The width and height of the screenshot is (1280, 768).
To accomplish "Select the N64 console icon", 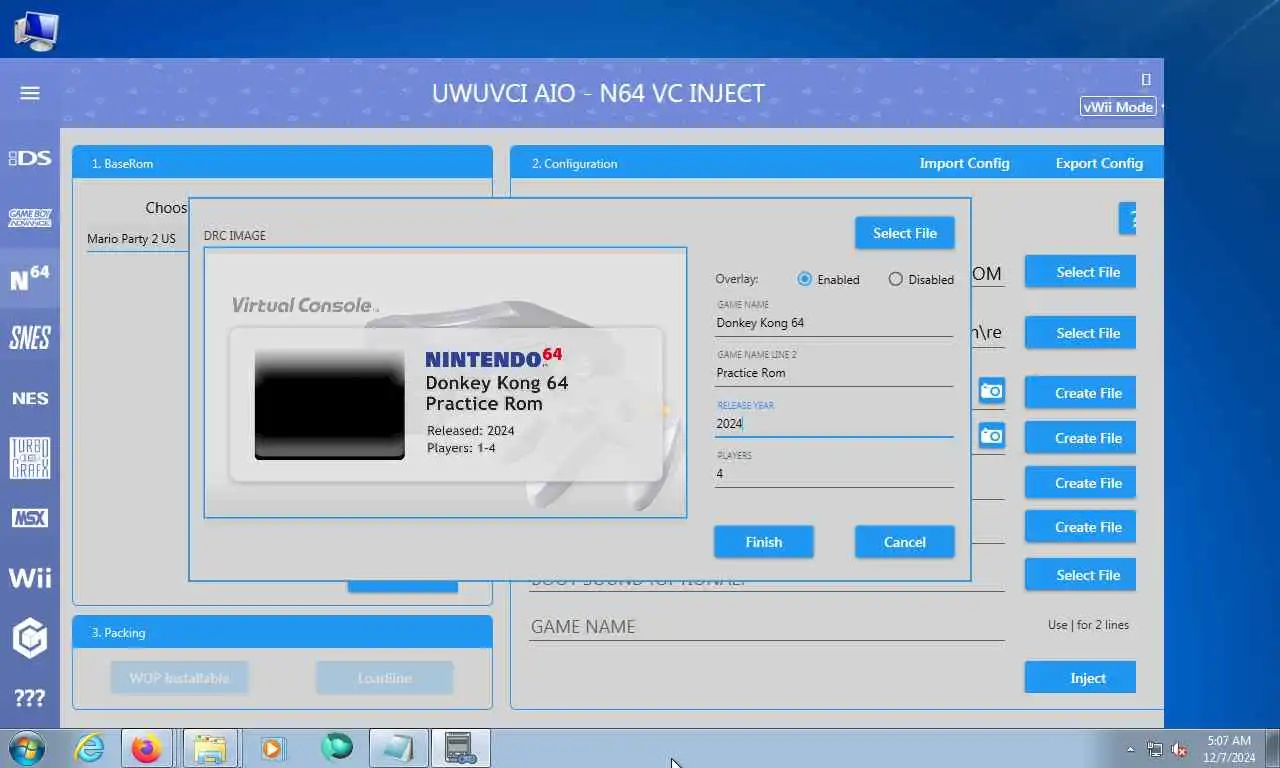I will pos(30,278).
